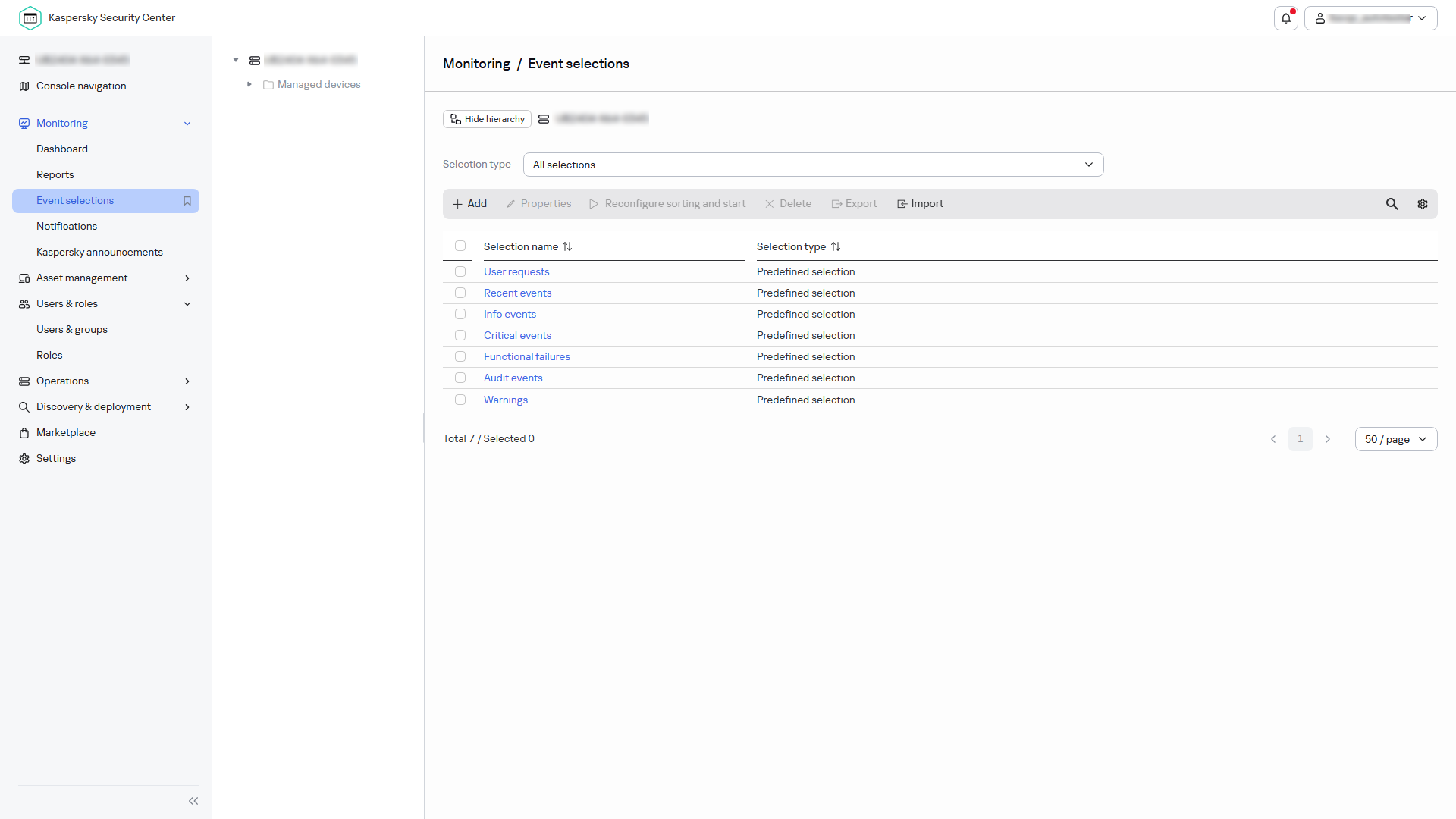Open the user account menu
This screenshot has width=1456, height=819.
coord(1370,18)
